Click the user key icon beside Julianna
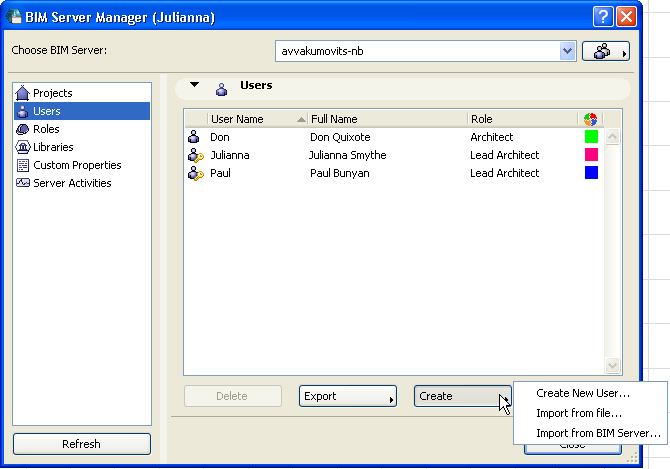The height and width of the screenshot is (469, 670). 196,155
